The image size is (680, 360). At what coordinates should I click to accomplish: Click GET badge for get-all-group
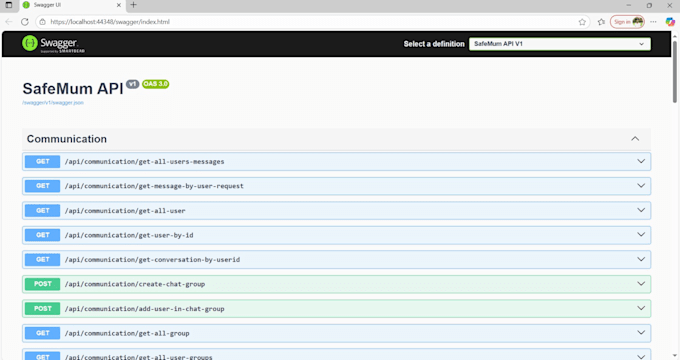[x=42, y=333]
